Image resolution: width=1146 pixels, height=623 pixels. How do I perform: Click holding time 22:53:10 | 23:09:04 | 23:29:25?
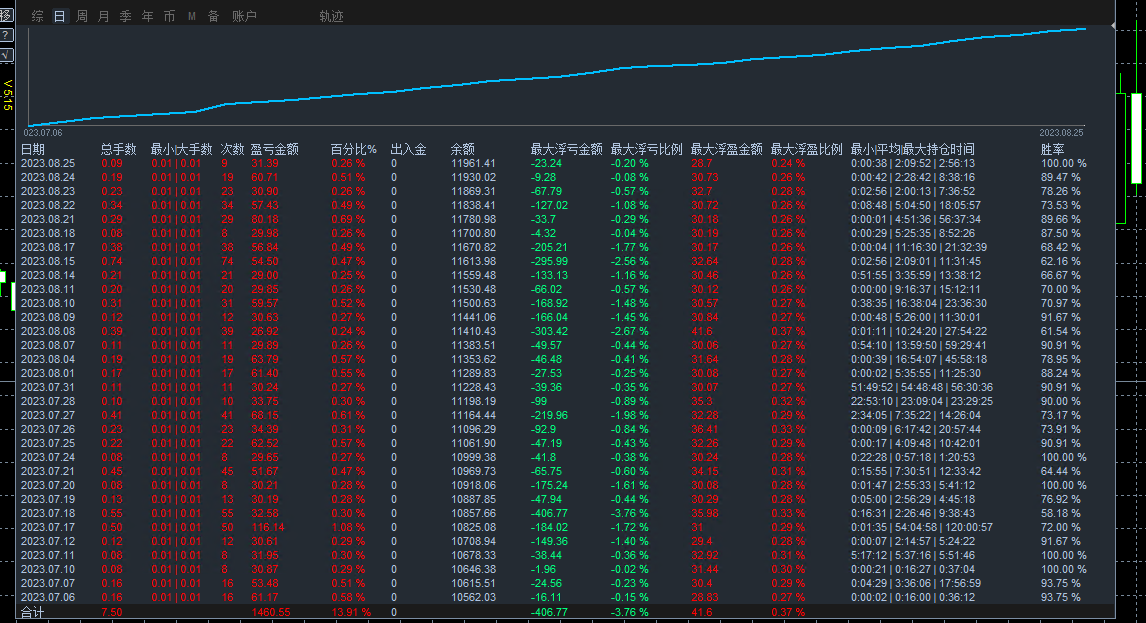(922, 401)
